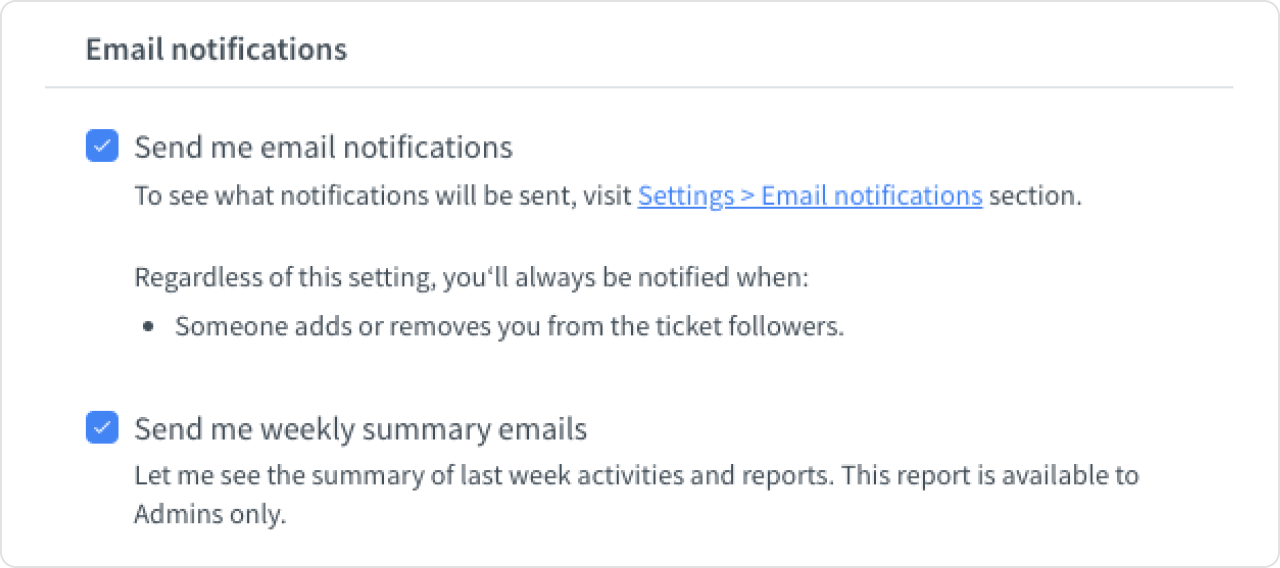Click the Email notifications section heading
1280x568 pixels.
click(216, 50)
